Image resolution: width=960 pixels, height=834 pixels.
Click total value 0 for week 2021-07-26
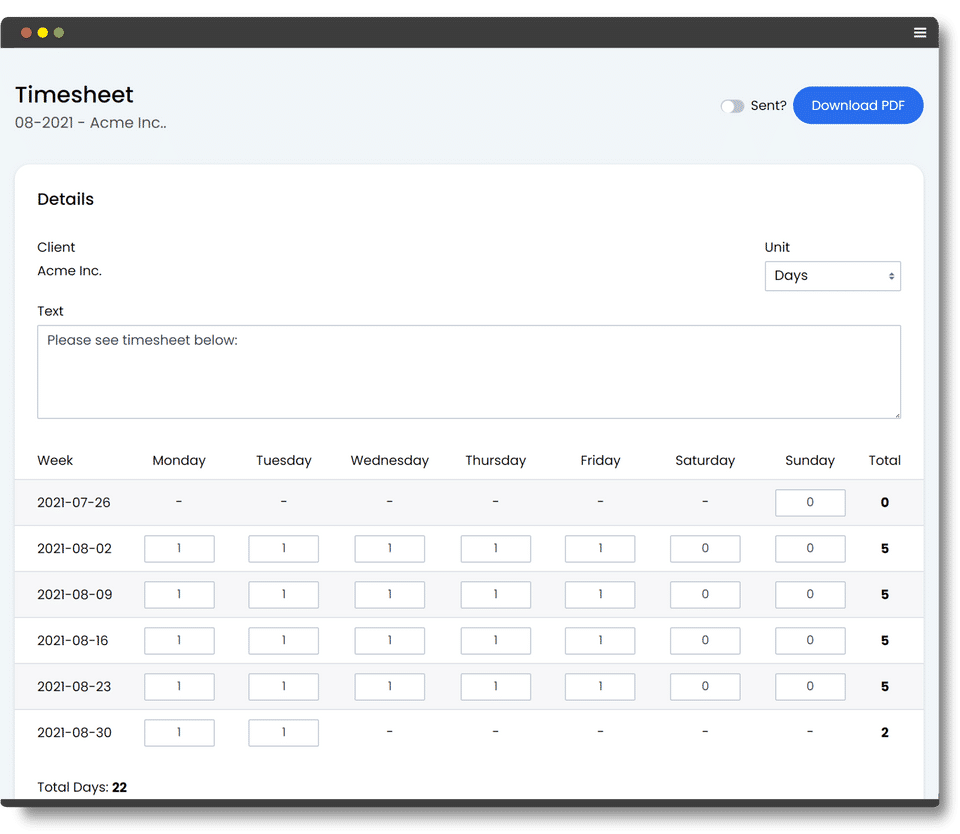click(885, 503)
